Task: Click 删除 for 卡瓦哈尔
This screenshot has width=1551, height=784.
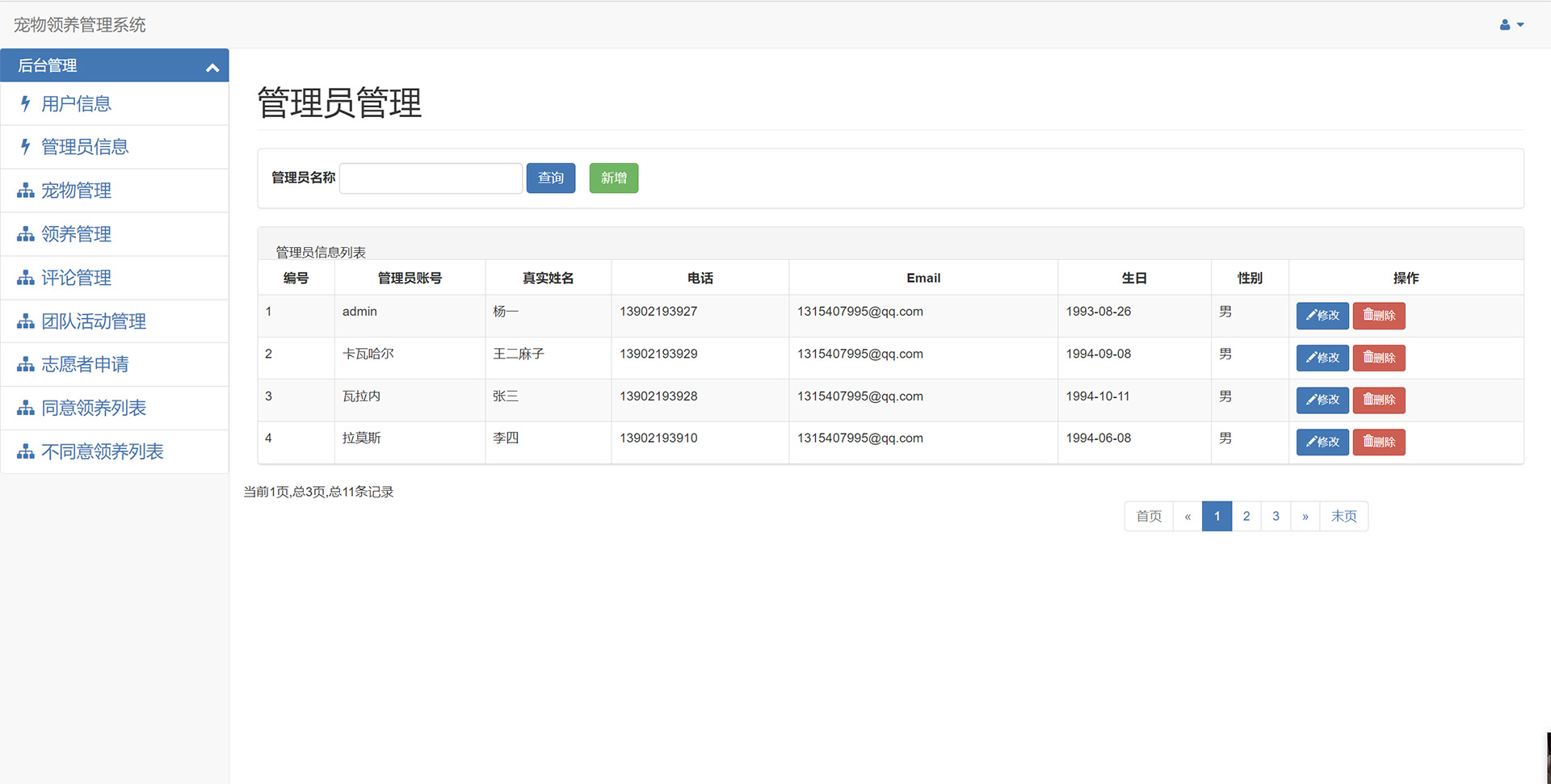Action: click(1379, 358)
